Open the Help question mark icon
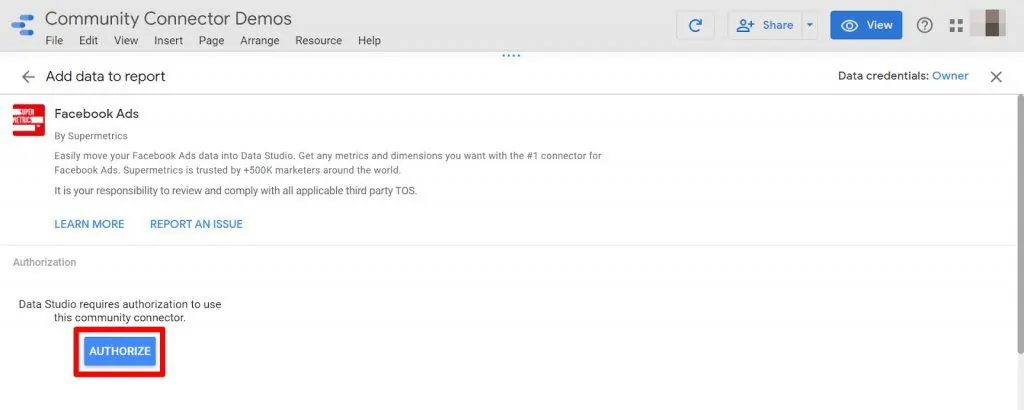 [924, 25]
